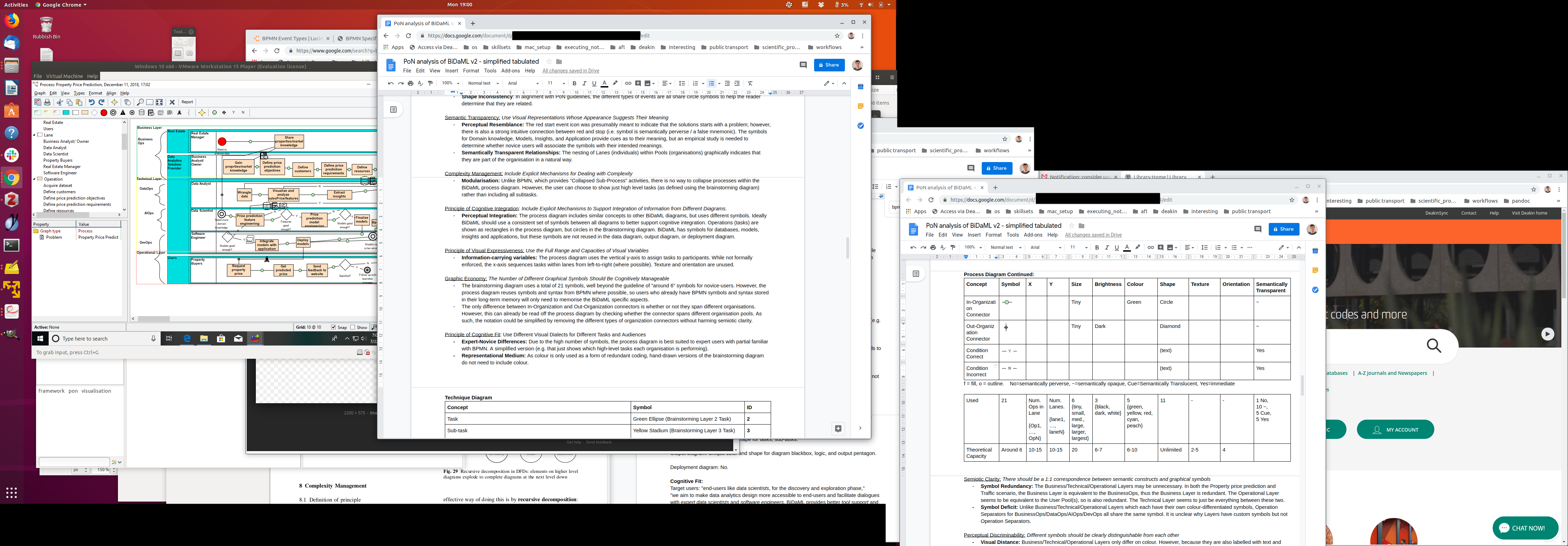Screen dimensions: 1568x546
Task: Click the magnifier zoom tool
Action: tap(140, 102)
